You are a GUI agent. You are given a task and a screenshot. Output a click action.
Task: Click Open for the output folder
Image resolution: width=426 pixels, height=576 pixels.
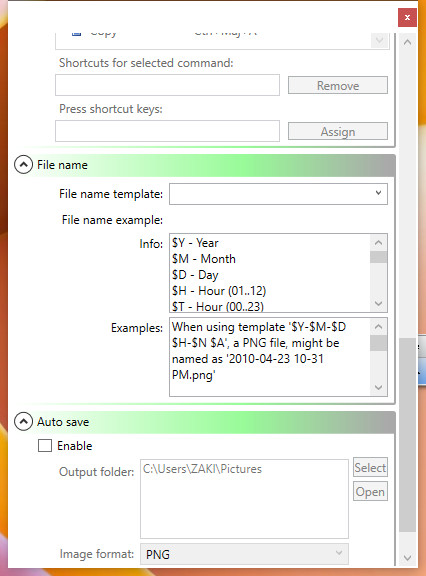coord(370,491)
